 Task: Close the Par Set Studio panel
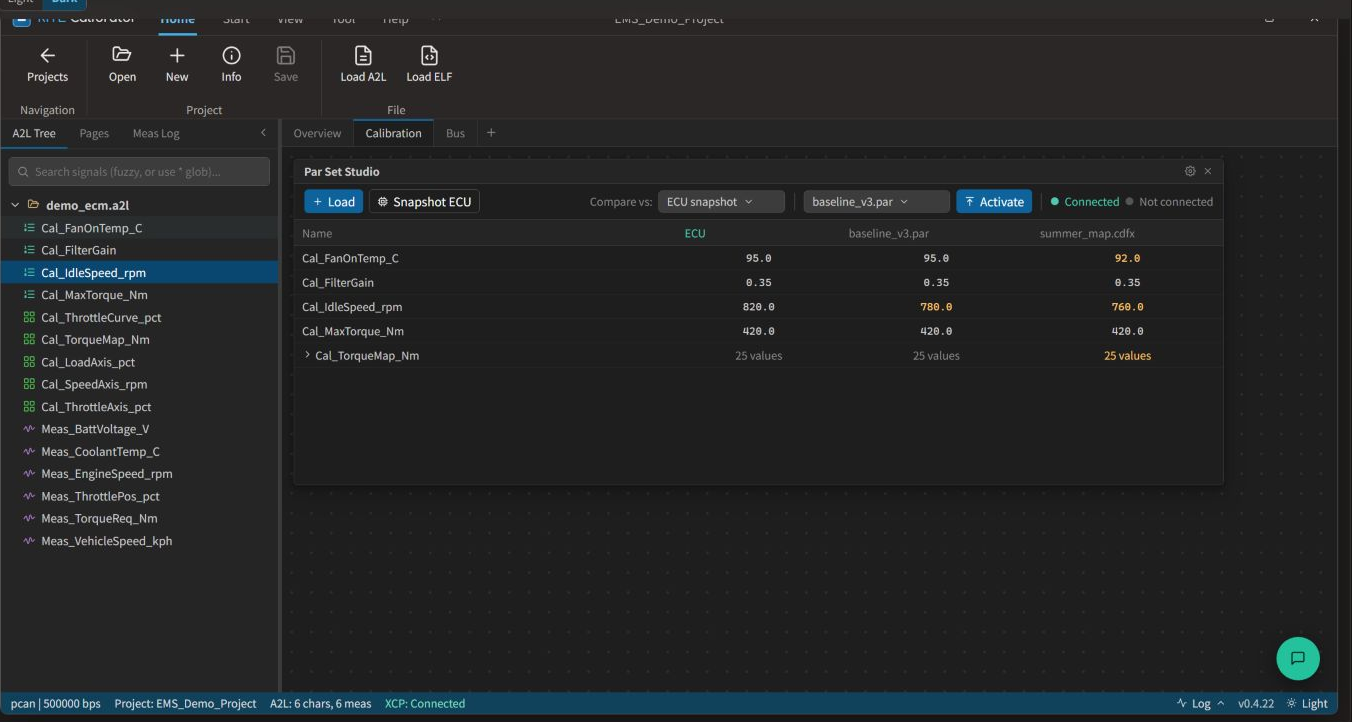point(1208,171)
